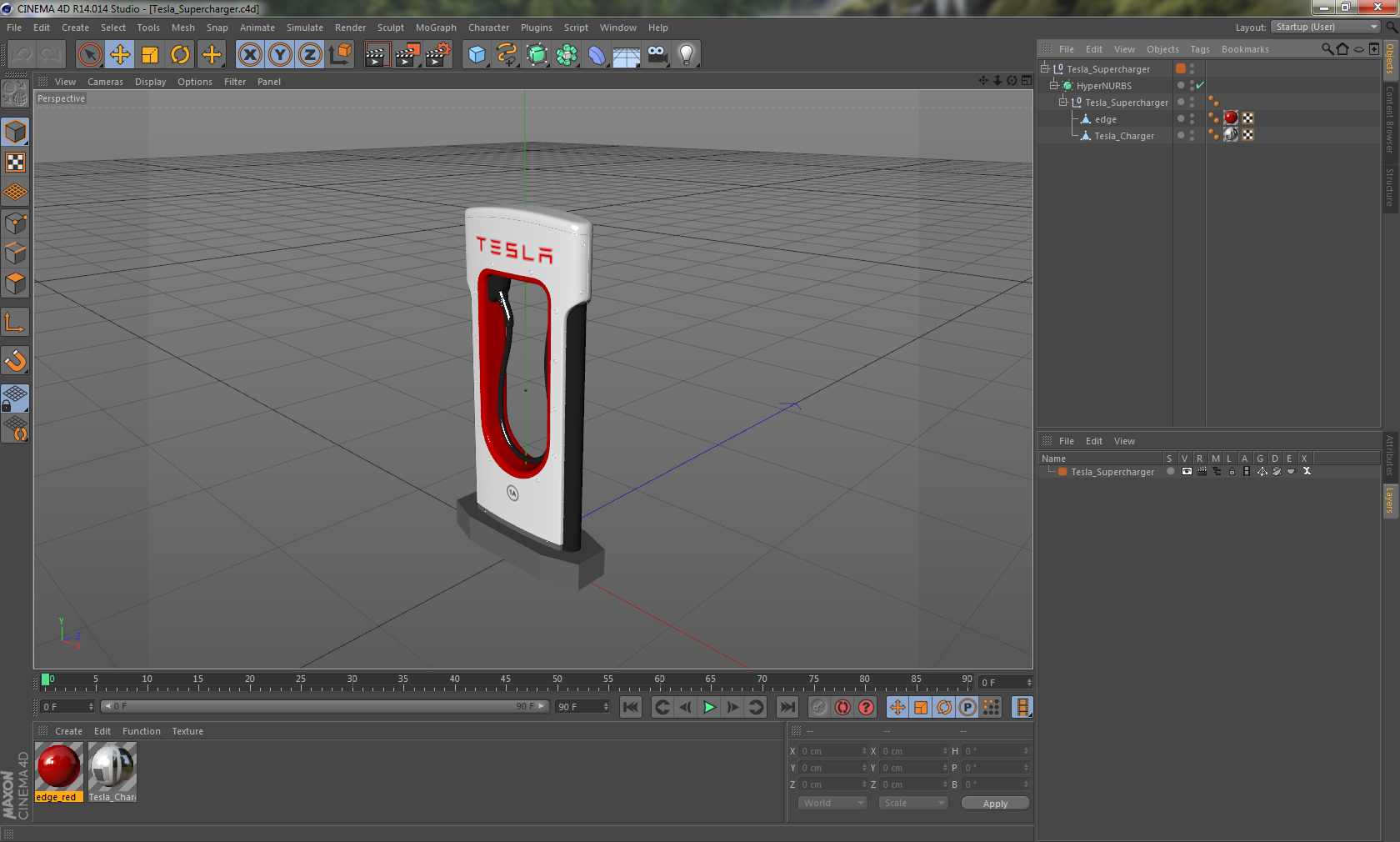The width and height of the screenshot is (1400, 842).
Task: Add a Cube primitive object
Action: 477,55
